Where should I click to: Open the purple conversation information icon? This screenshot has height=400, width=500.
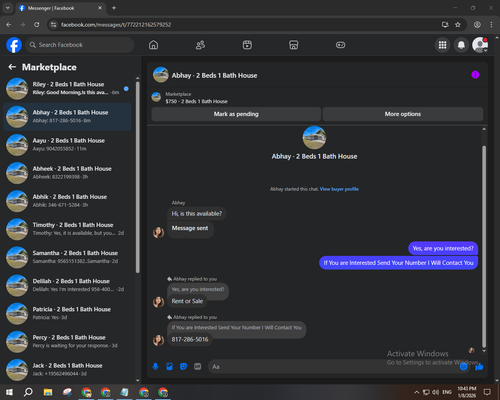pos(475,75)
